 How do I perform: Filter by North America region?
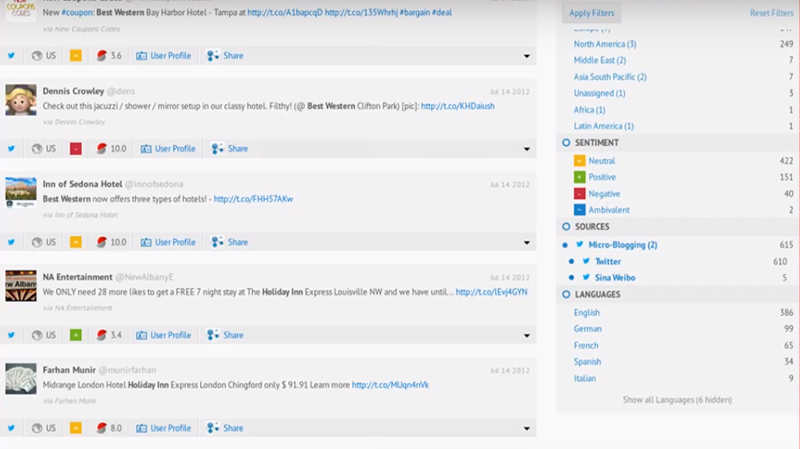(604, 44)
